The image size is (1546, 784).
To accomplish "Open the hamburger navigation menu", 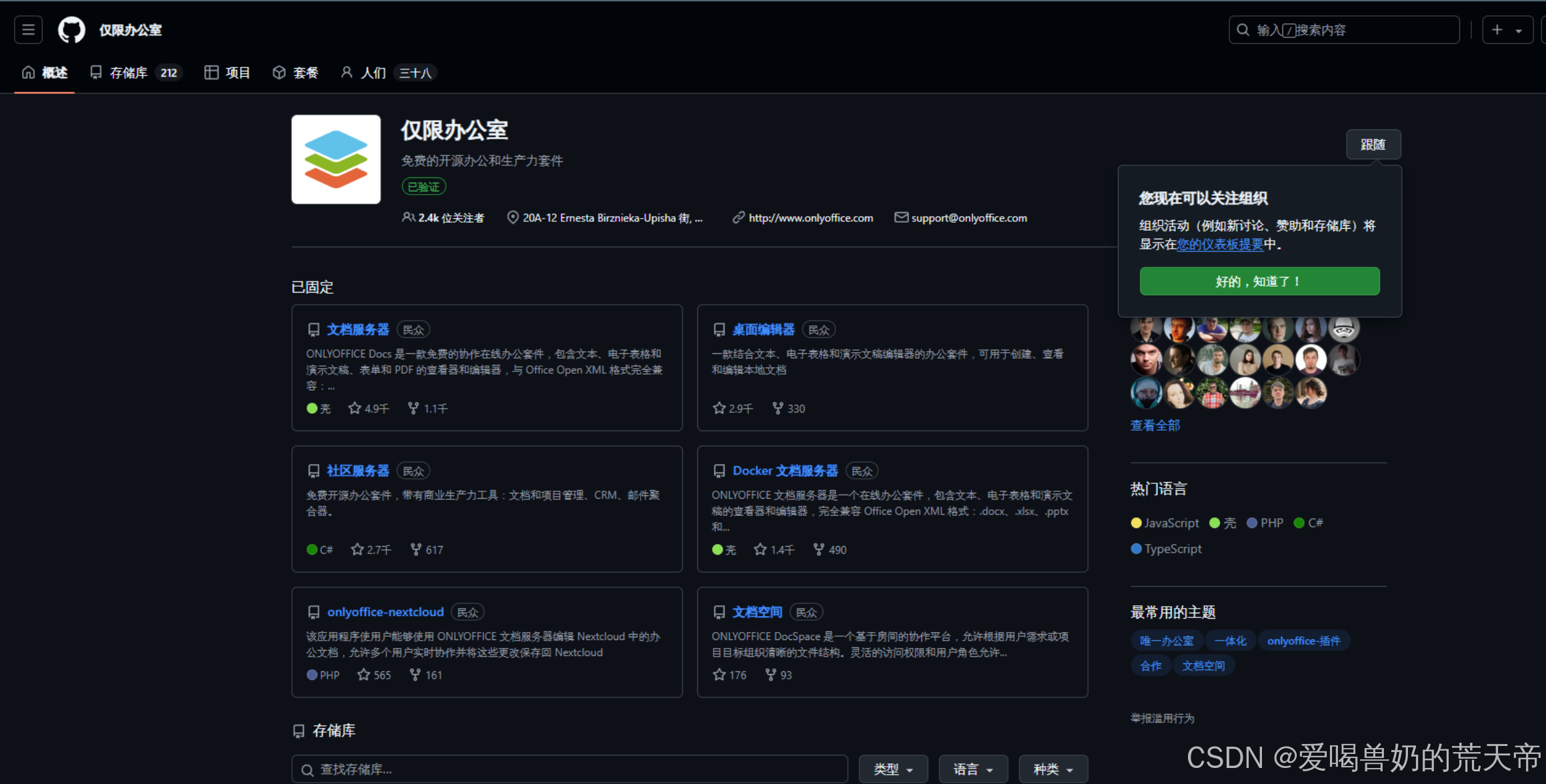I will [x=29, y=30].
